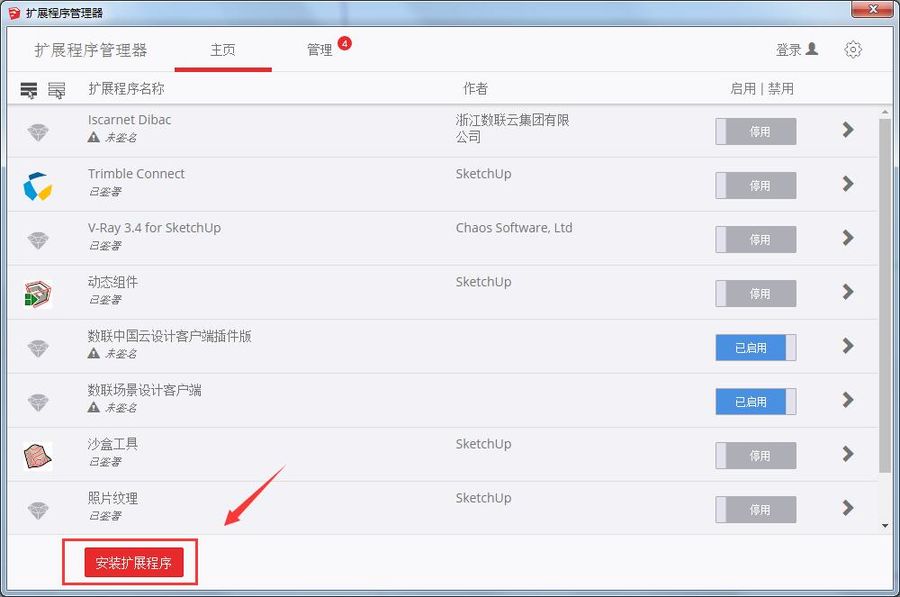900x597 pixels.
Task: Click the 照片纹理 gem icon
Action: pos(38,510)
